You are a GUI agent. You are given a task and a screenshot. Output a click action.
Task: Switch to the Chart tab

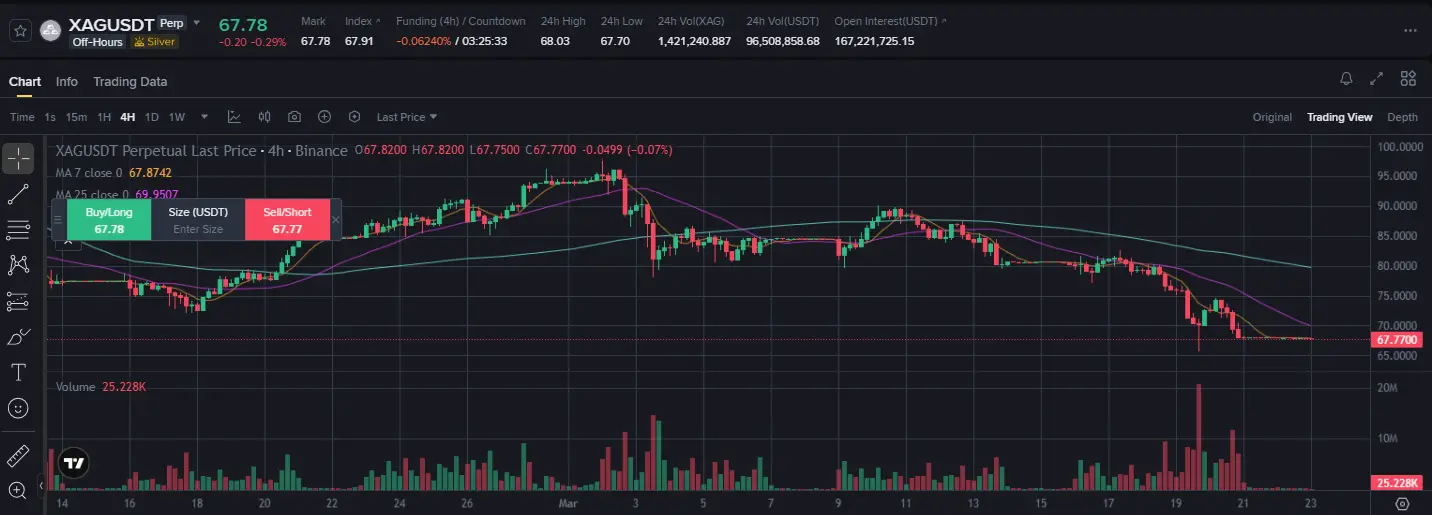tap(25, 82)
